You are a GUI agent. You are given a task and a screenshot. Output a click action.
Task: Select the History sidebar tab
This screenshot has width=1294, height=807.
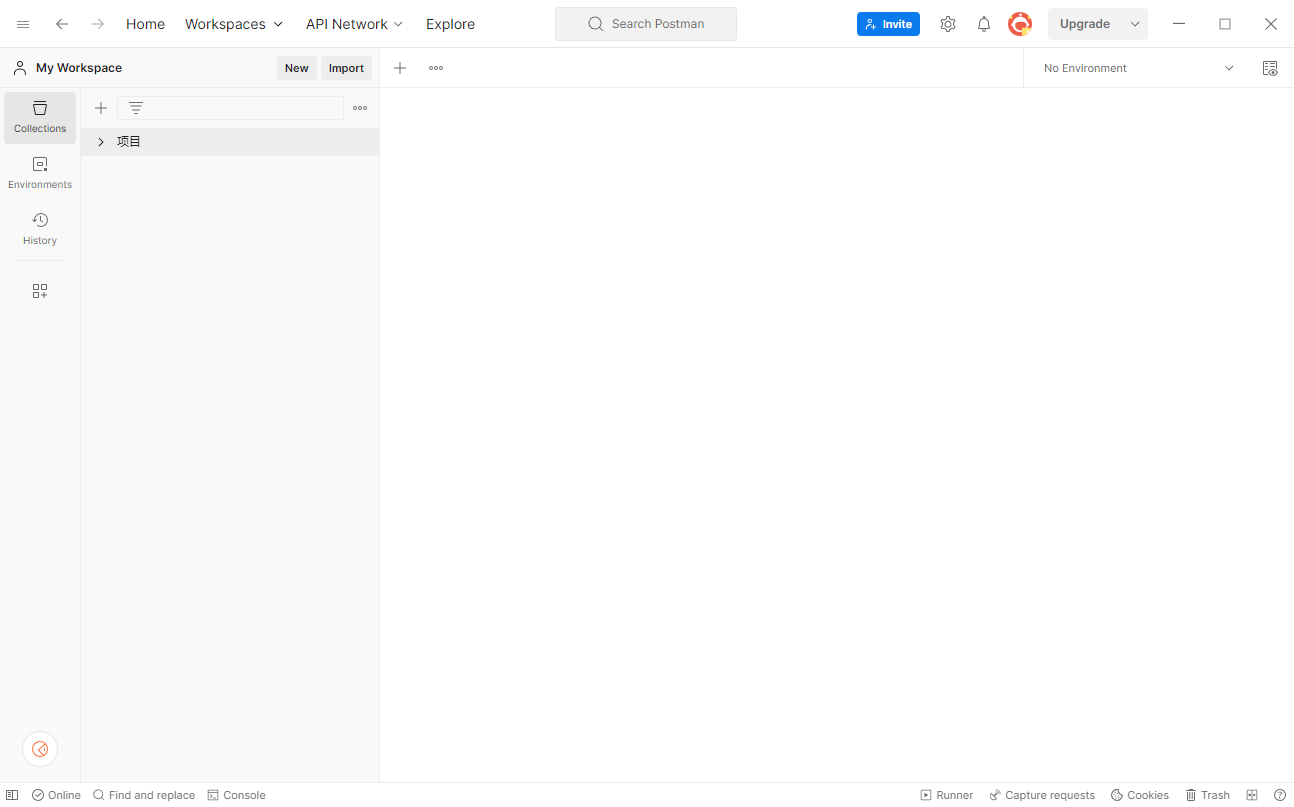tap(40, 229)
